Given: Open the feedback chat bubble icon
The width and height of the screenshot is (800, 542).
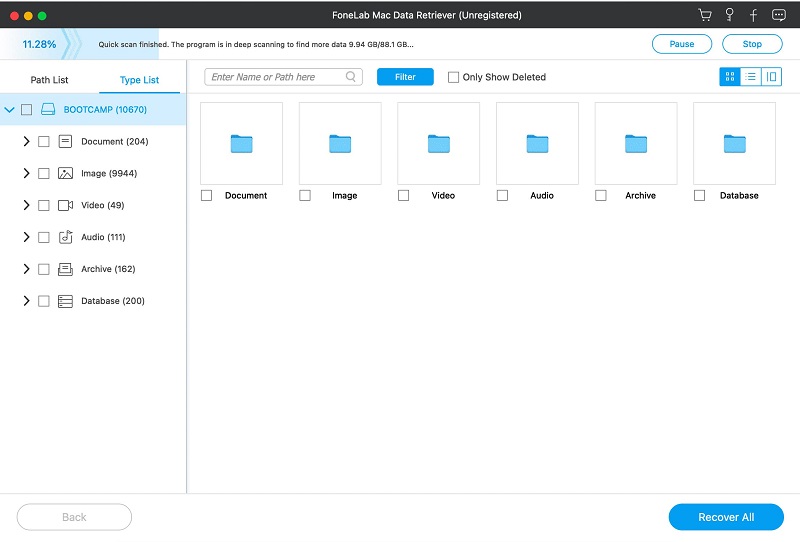Looking at the screenshot, I should pos(779,15).
